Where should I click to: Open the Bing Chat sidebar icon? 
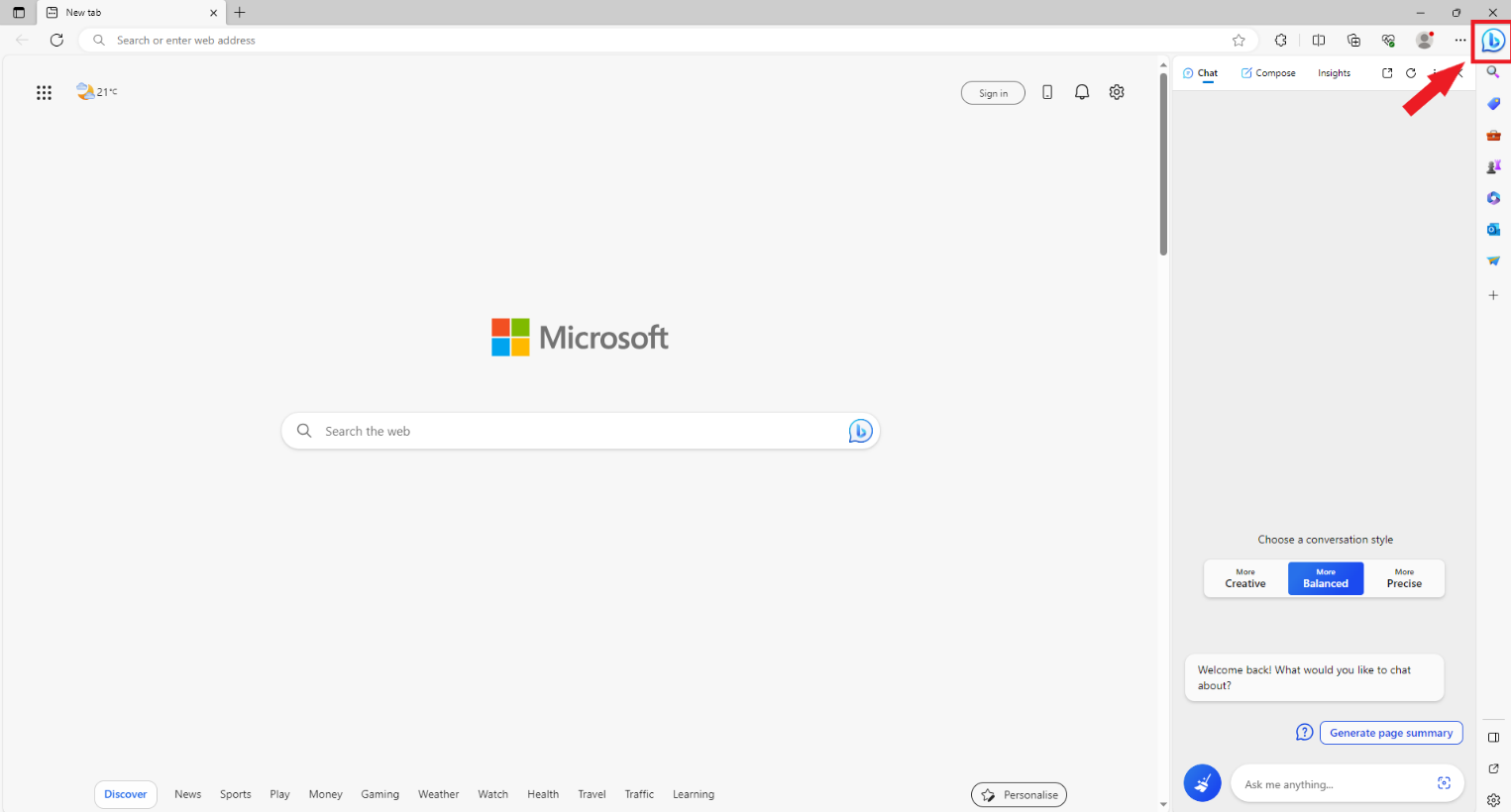pyautogui.click(x=1492, y=41)
